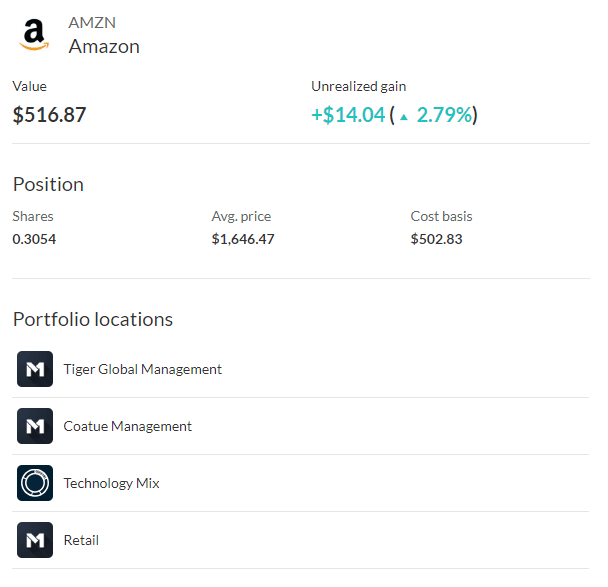Click the 0.3054 shares figure
Viewport: 608px width, 587px height.
[34, 239]
